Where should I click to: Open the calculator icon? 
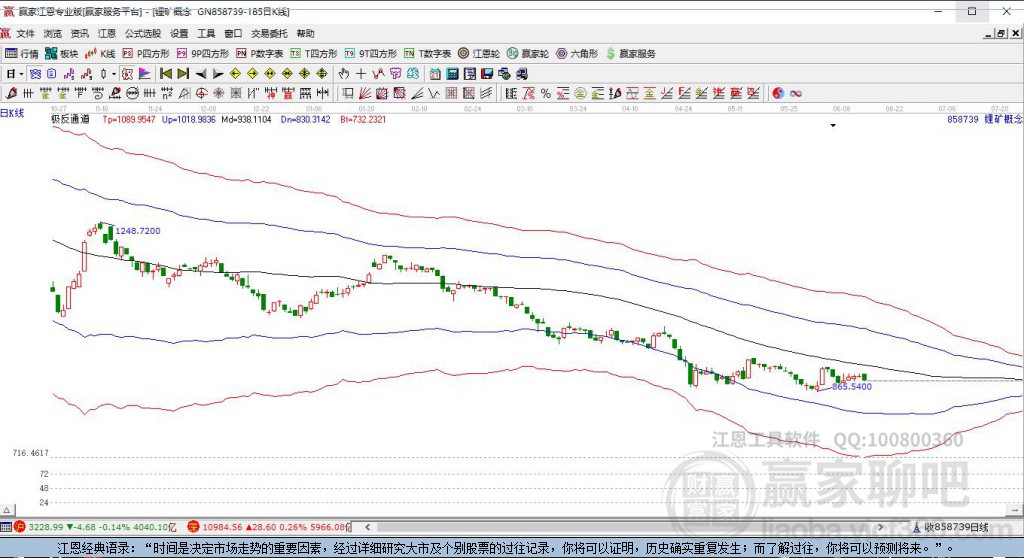coord(452,74)
